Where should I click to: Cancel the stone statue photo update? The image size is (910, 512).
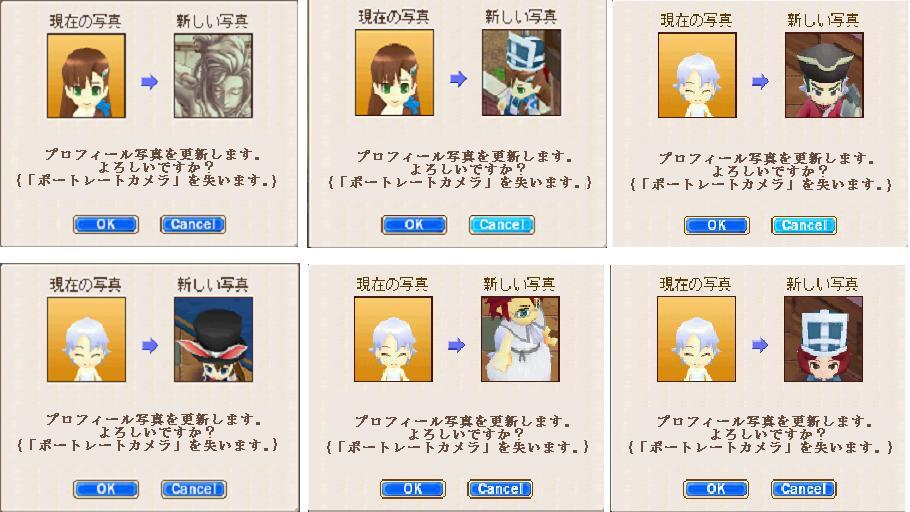click(193, 224)
